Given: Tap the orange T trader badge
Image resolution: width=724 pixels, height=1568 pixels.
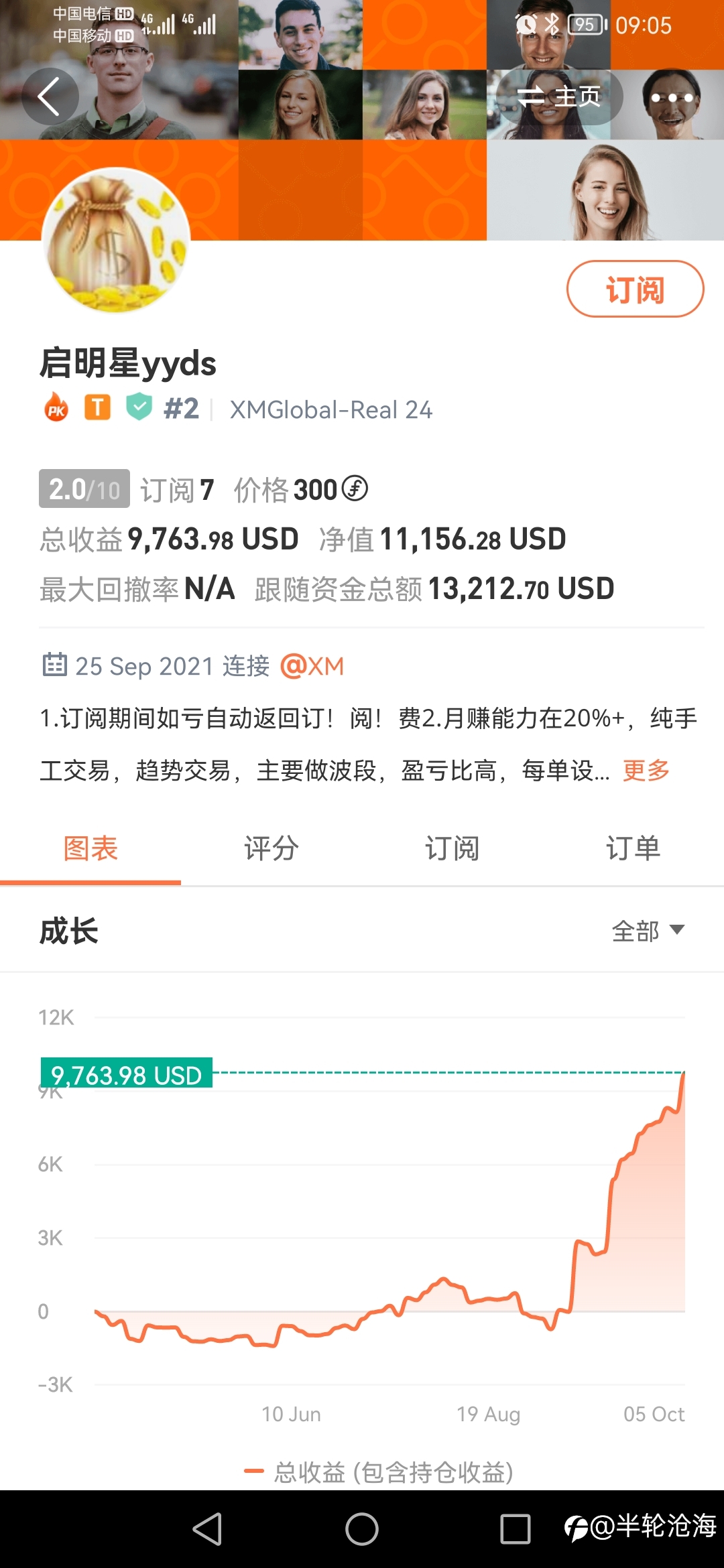Looking at the screenshot, I should pos(97,407).
